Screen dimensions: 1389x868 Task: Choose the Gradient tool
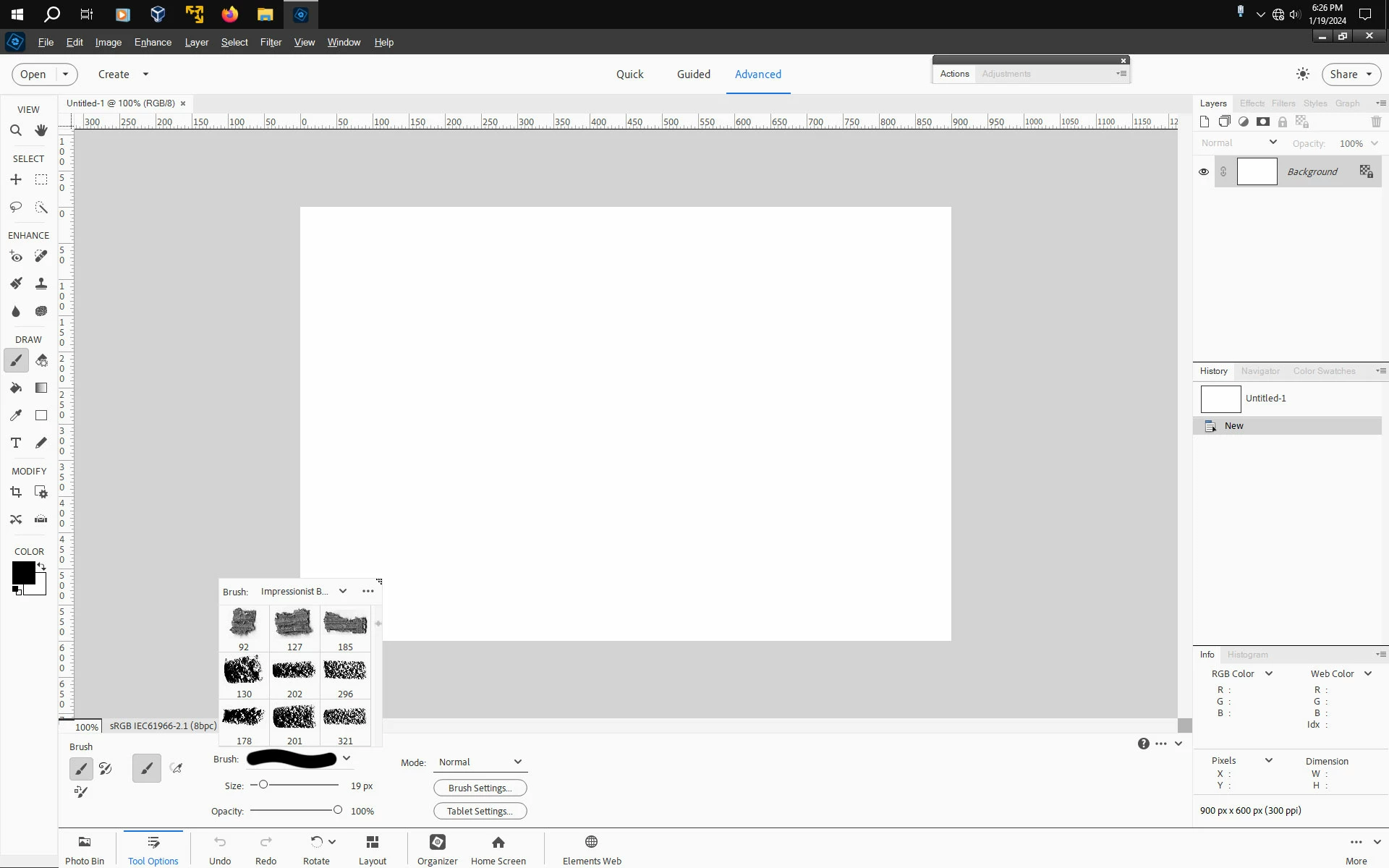pyautogui.click(x=41, y=388)
